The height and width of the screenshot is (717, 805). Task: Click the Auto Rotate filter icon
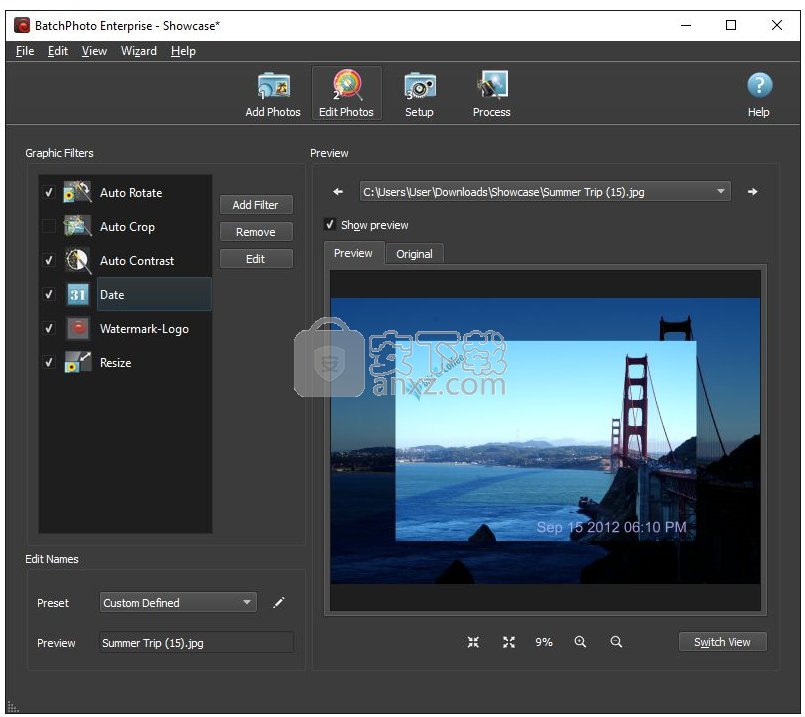(78, 192)
